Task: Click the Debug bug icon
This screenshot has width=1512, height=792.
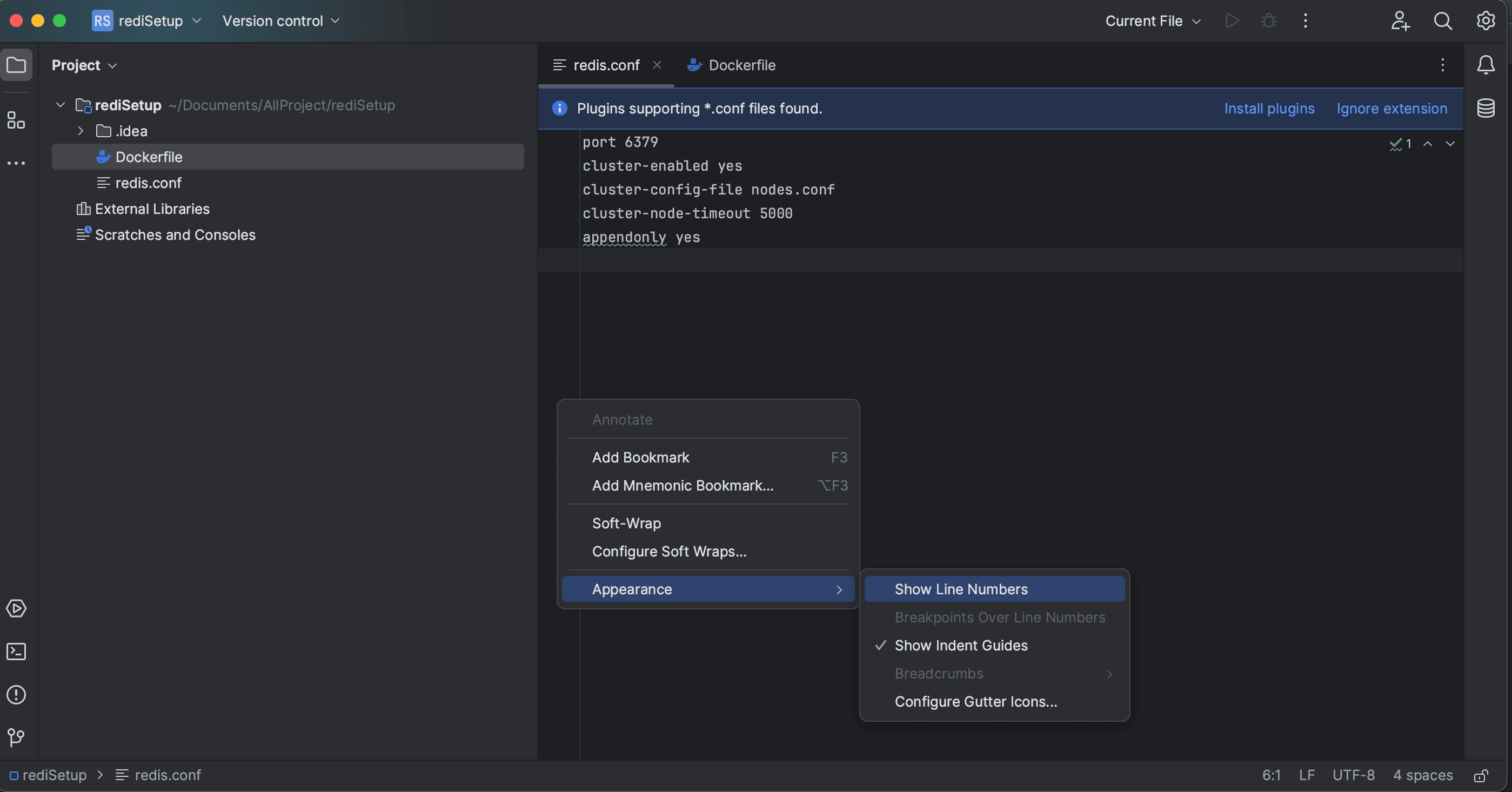Action: (1268, 21)
